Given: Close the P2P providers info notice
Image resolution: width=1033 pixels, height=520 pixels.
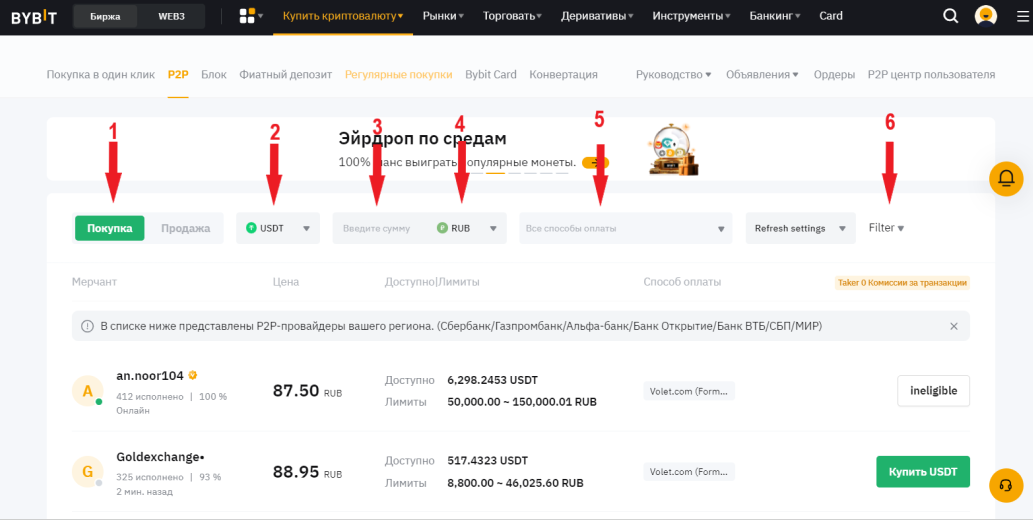Looking at the screenshot, I should 953,326.
